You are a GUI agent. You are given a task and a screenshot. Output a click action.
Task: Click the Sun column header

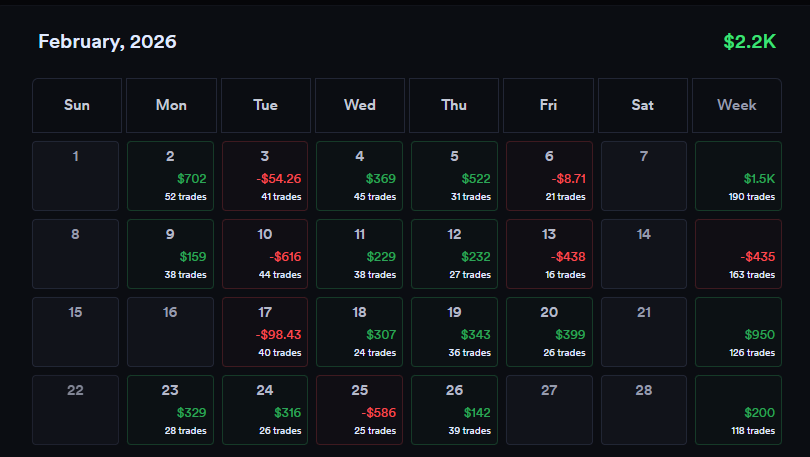[77, 105]
